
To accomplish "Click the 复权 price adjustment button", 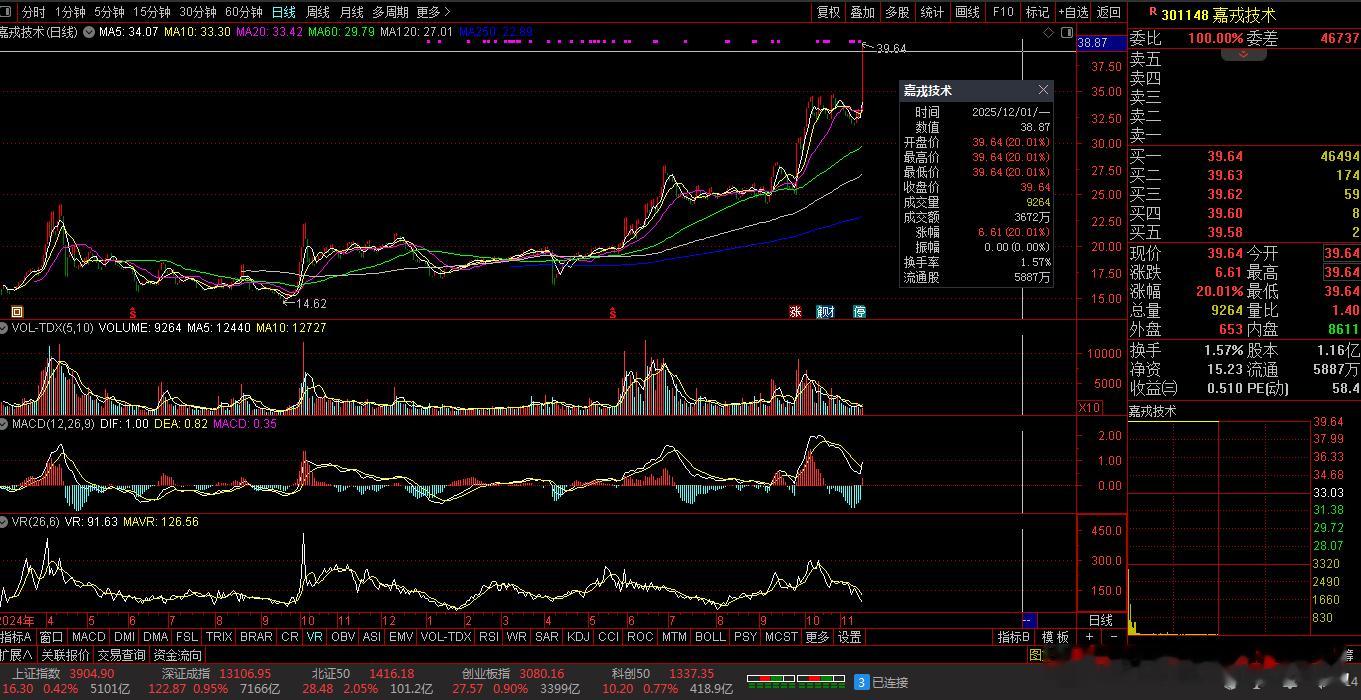I will [828, 12].
